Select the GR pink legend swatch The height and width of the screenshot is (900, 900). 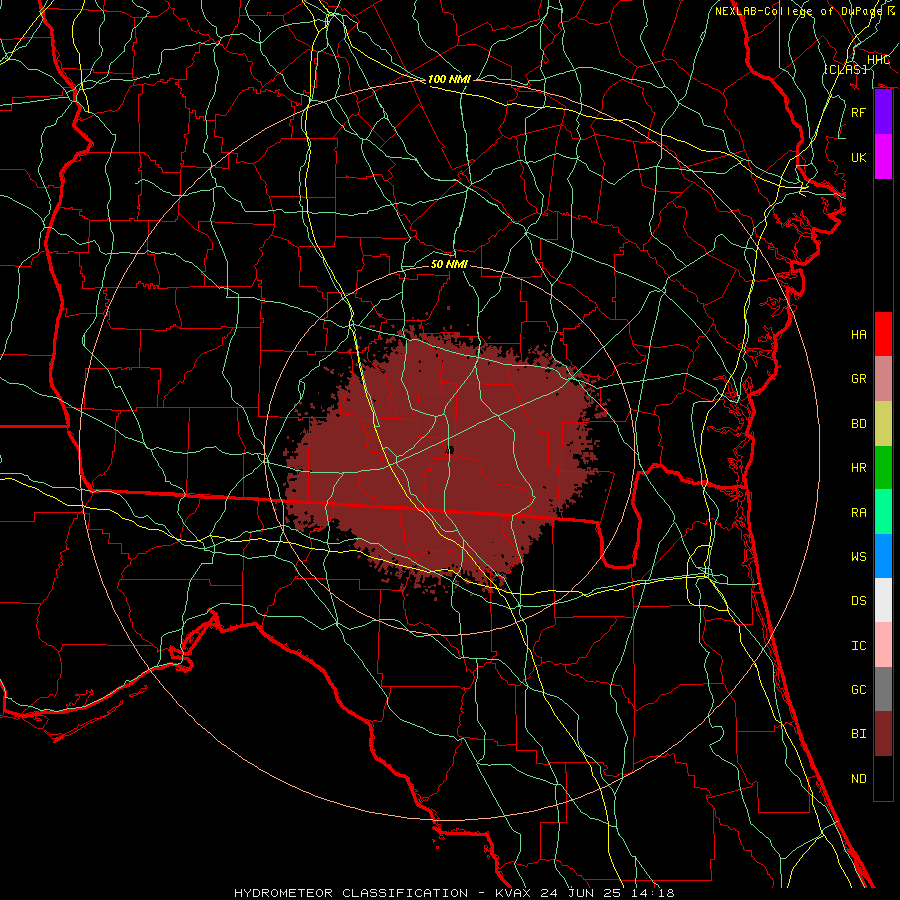(883, 379)
